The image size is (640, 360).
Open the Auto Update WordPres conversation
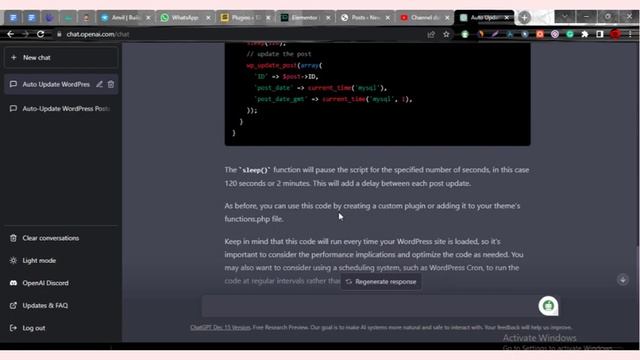(x=56, y=84)
